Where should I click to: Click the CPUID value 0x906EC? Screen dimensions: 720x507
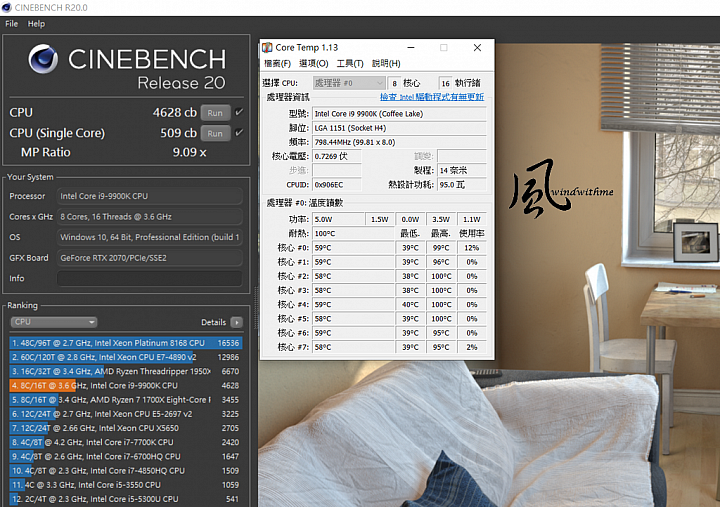[x=337, y=185]
